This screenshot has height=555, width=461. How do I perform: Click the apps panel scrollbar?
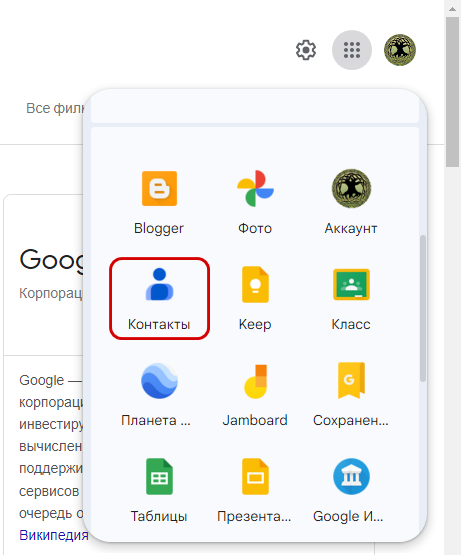click(x=423, y=308)
